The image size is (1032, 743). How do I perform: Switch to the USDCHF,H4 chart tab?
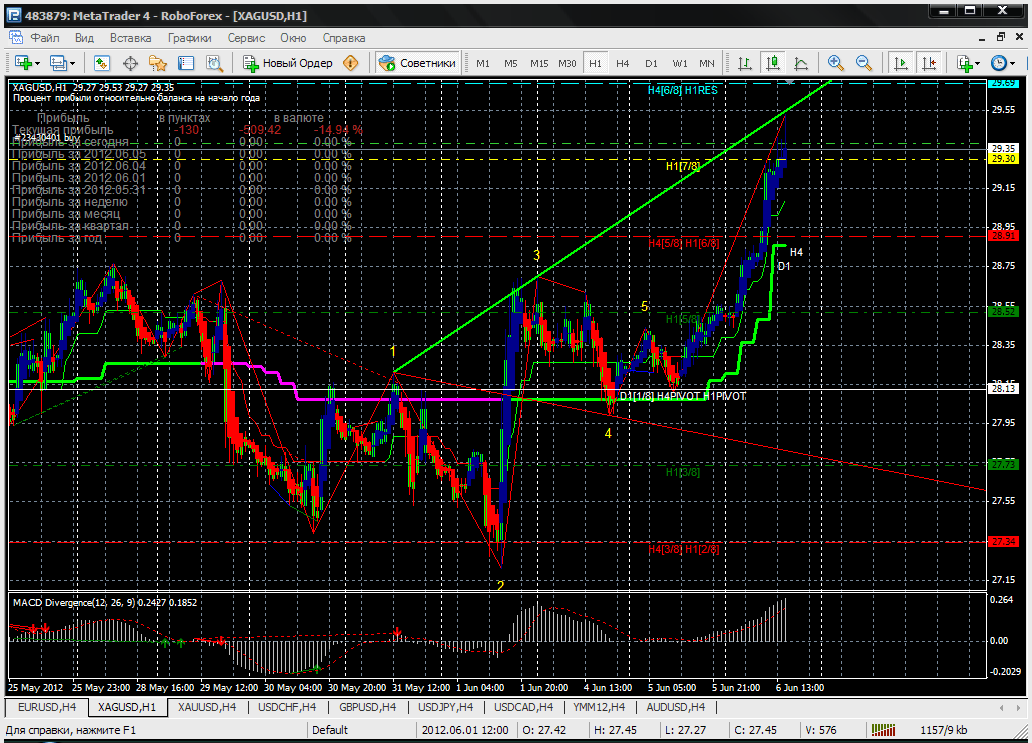tap(287, 707)
